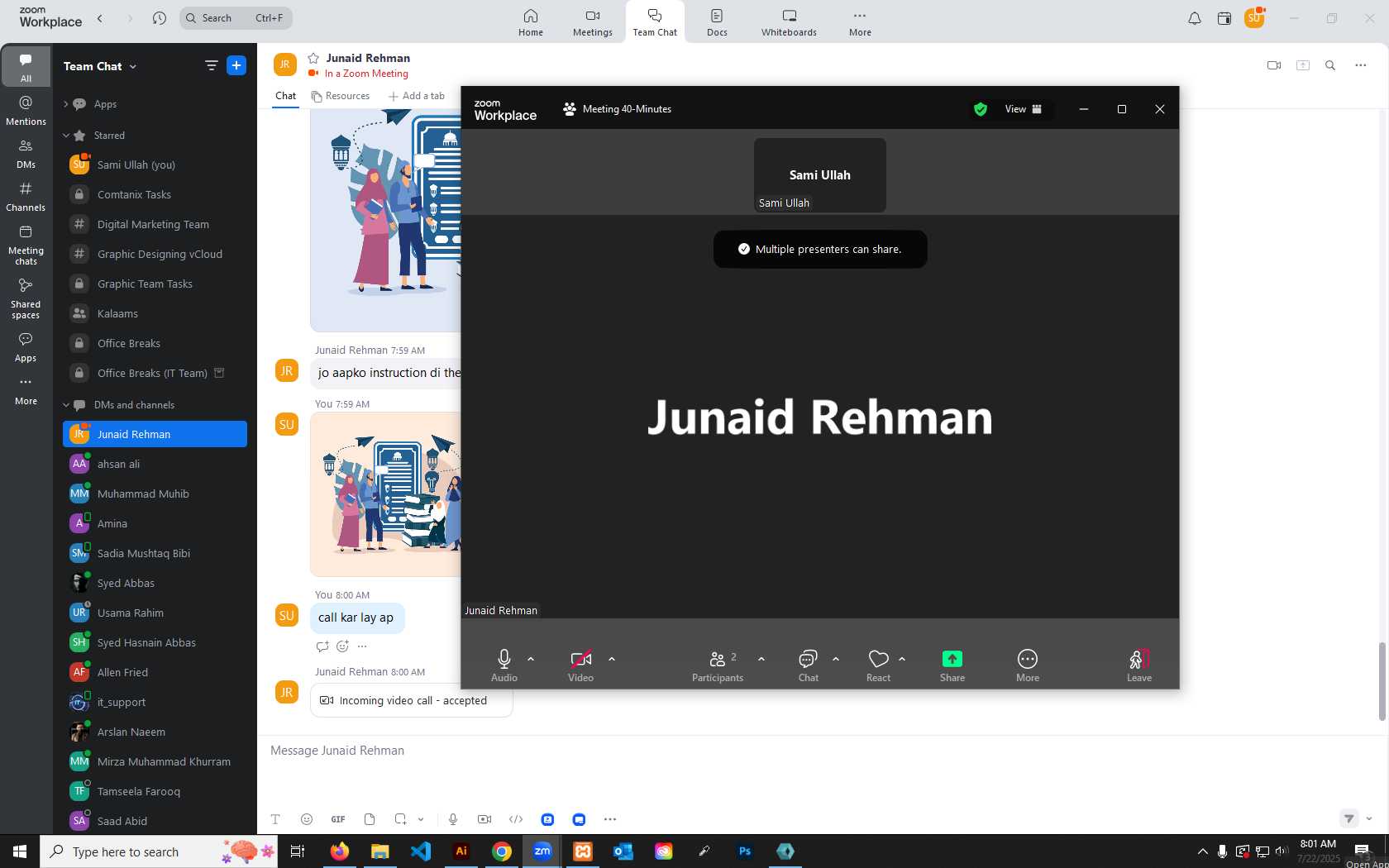Open send options arrow in composer
Image resolution: width=1389 pixels, height=868 pixels.
1369,818
